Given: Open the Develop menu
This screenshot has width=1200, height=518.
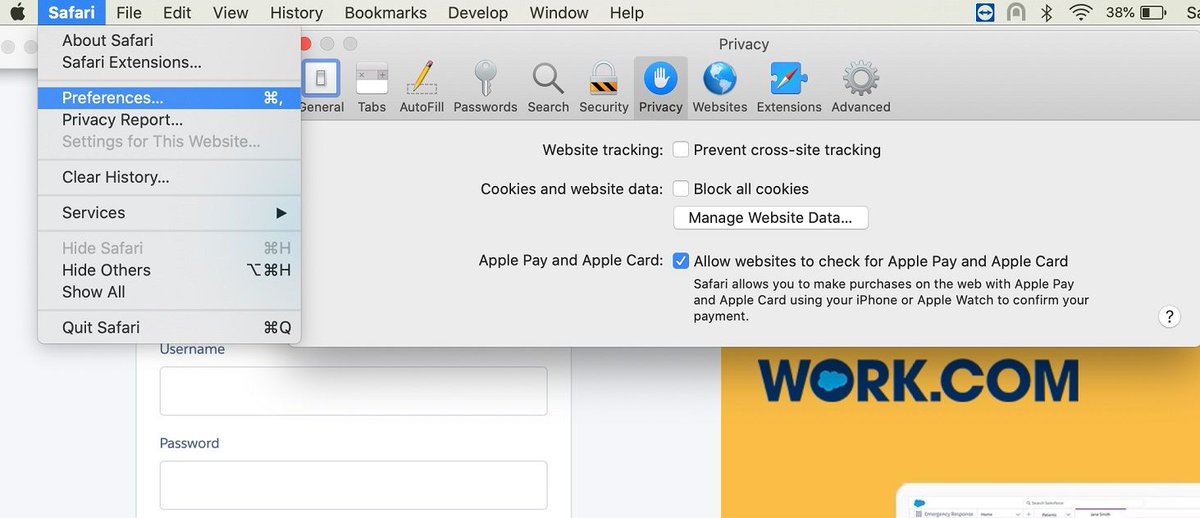Looking at the screenshot, I should (479, 13).
